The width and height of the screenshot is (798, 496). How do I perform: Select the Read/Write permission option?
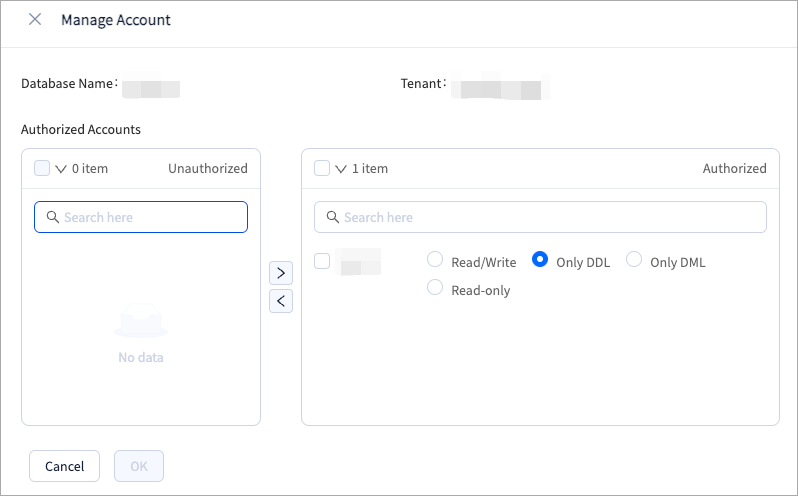pos(435,260)
